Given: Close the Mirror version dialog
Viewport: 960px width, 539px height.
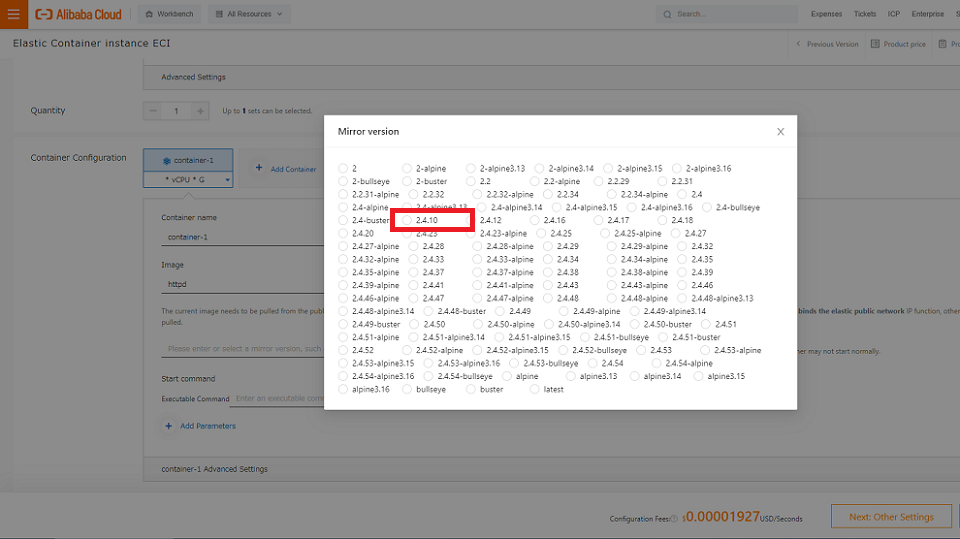Looking at the screenshot, I should (780, 132).
